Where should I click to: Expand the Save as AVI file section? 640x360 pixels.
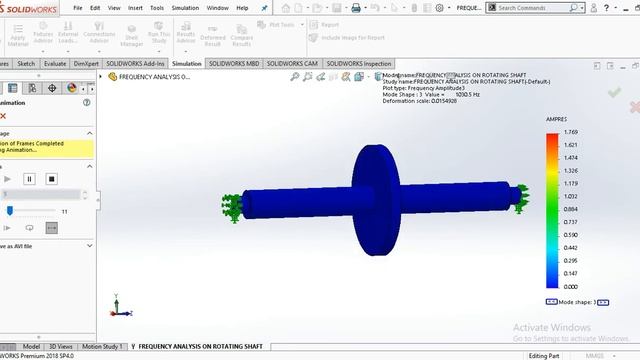pos(89,246)
